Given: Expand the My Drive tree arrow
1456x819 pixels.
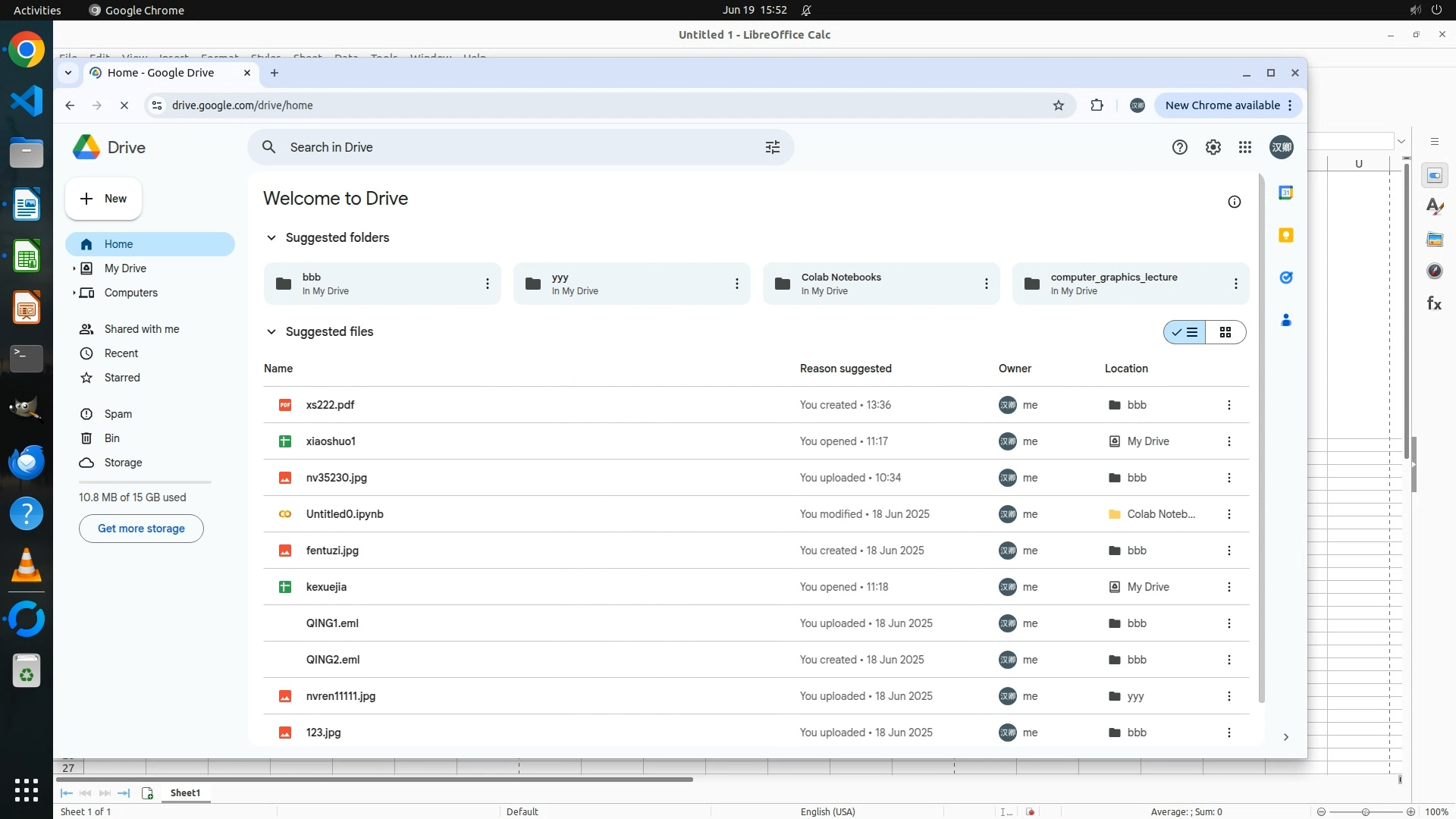Looking at the screenshot, I should (74, 268).
